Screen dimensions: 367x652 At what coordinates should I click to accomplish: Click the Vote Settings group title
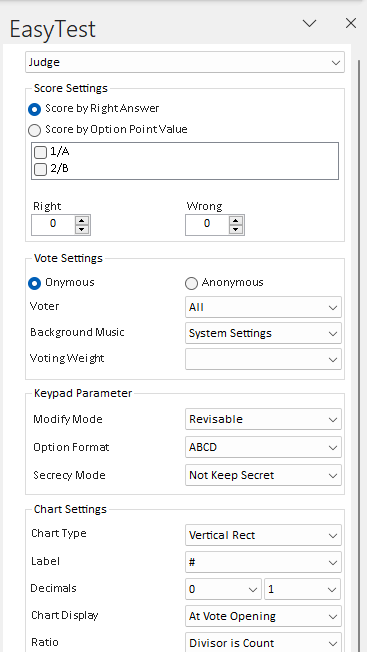point(68,258)
